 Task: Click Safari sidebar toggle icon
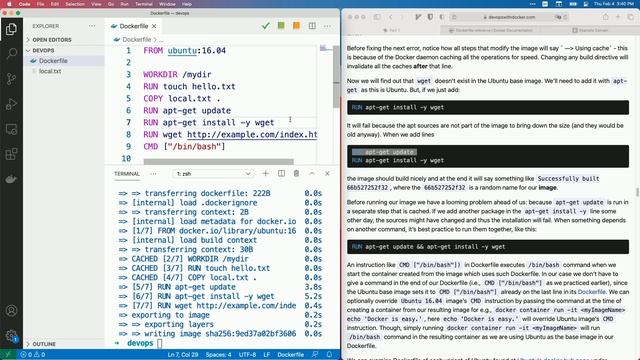(377, 17)
